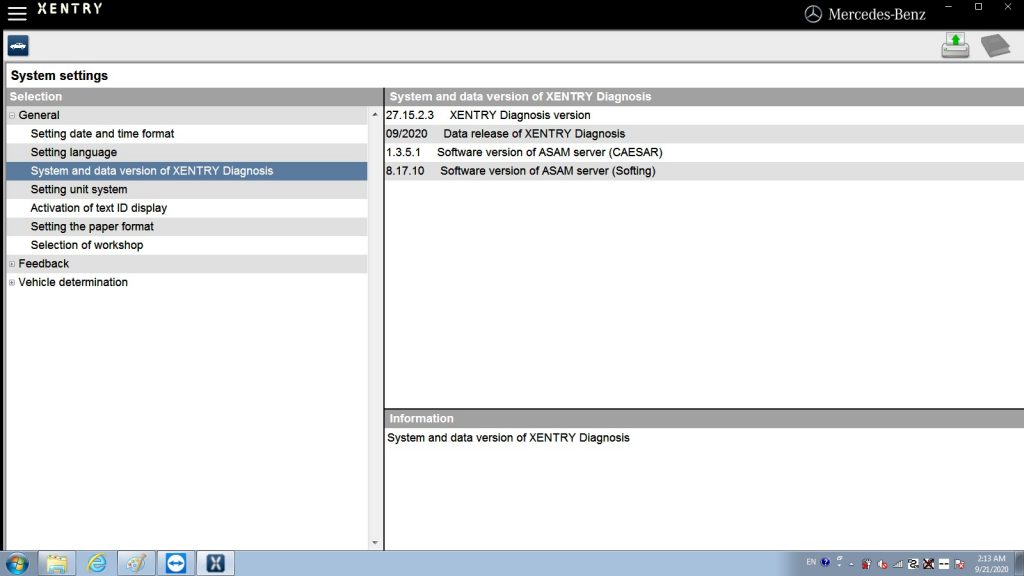This screenshot has width=1024, height=576.
Task: Click the vehicle car icon in toolbar
Action: [18, 46]
